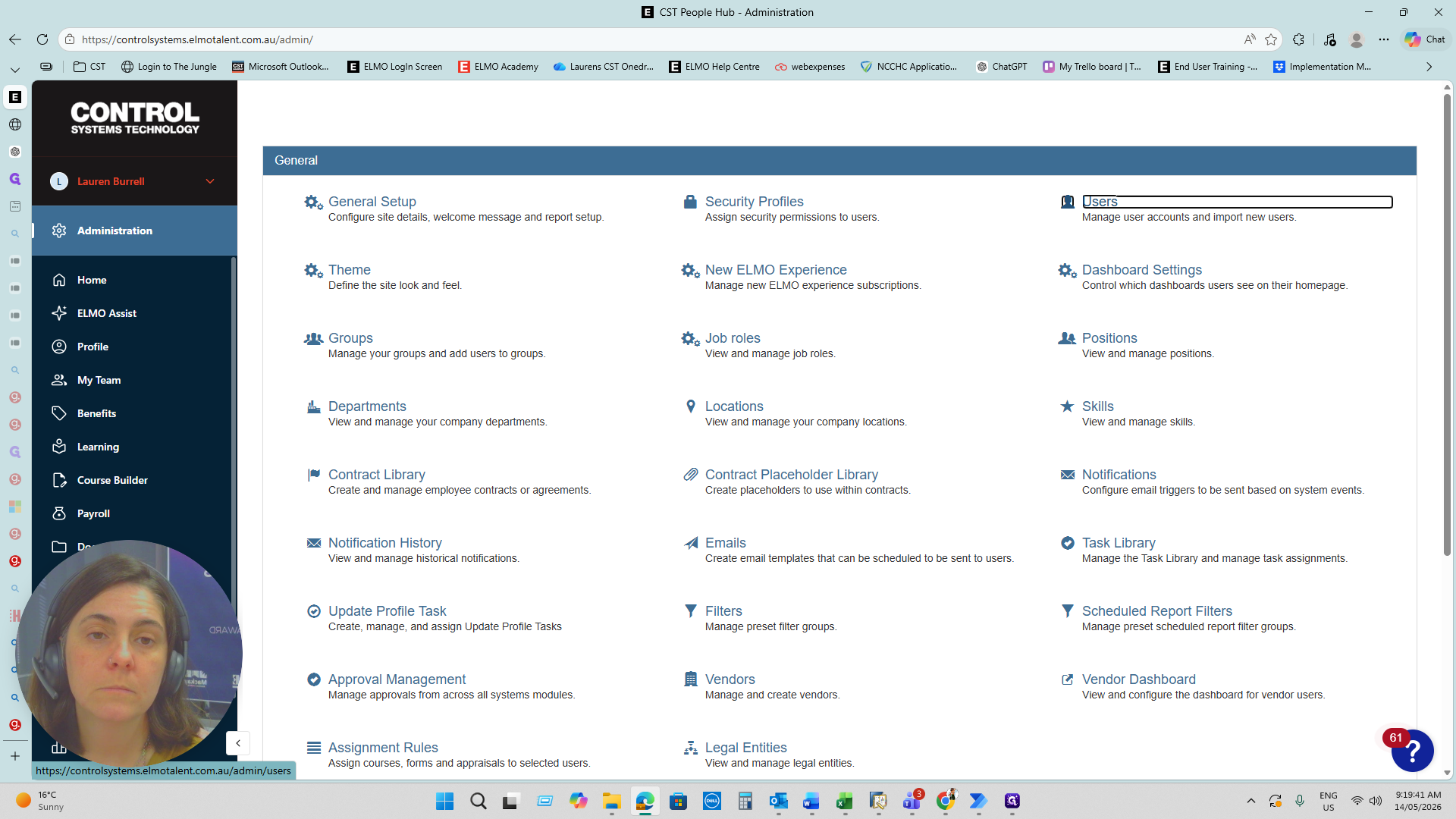Click the Vendor Dashboard external link icon

tap(1067, 679)
